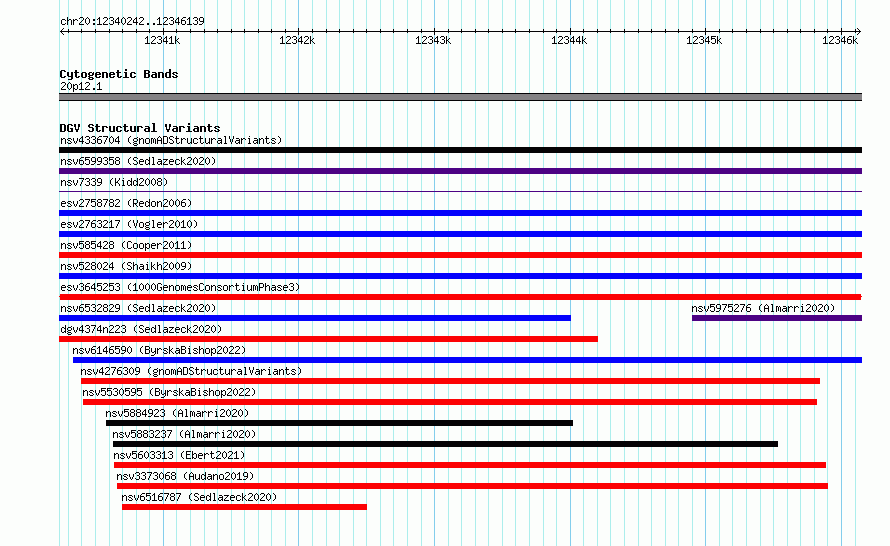The image size is (890, 546).
Task: Open nsv5603313 (Ebert2021) label
Action: tap(179, 455)
